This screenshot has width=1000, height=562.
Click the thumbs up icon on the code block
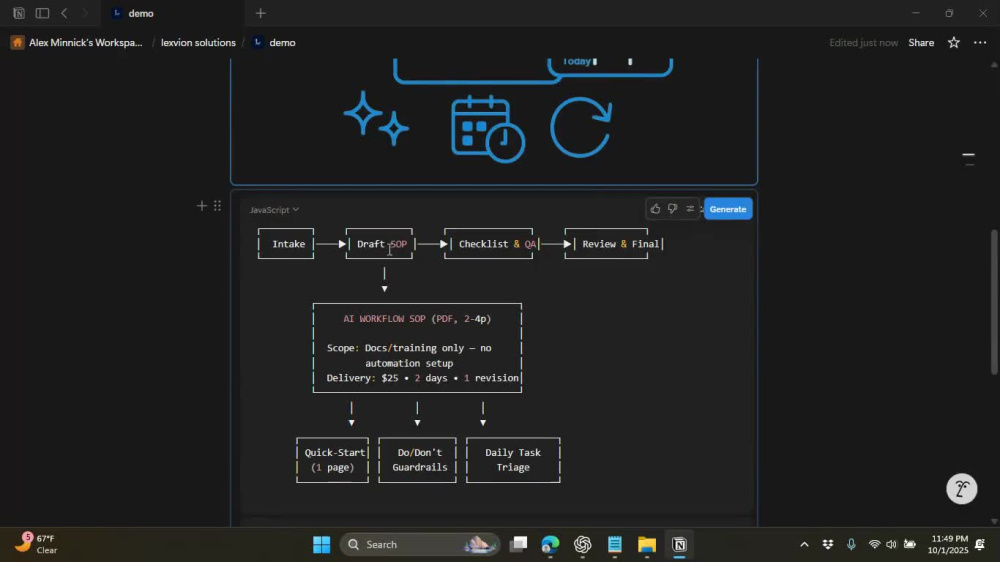[x=655, y=209]
